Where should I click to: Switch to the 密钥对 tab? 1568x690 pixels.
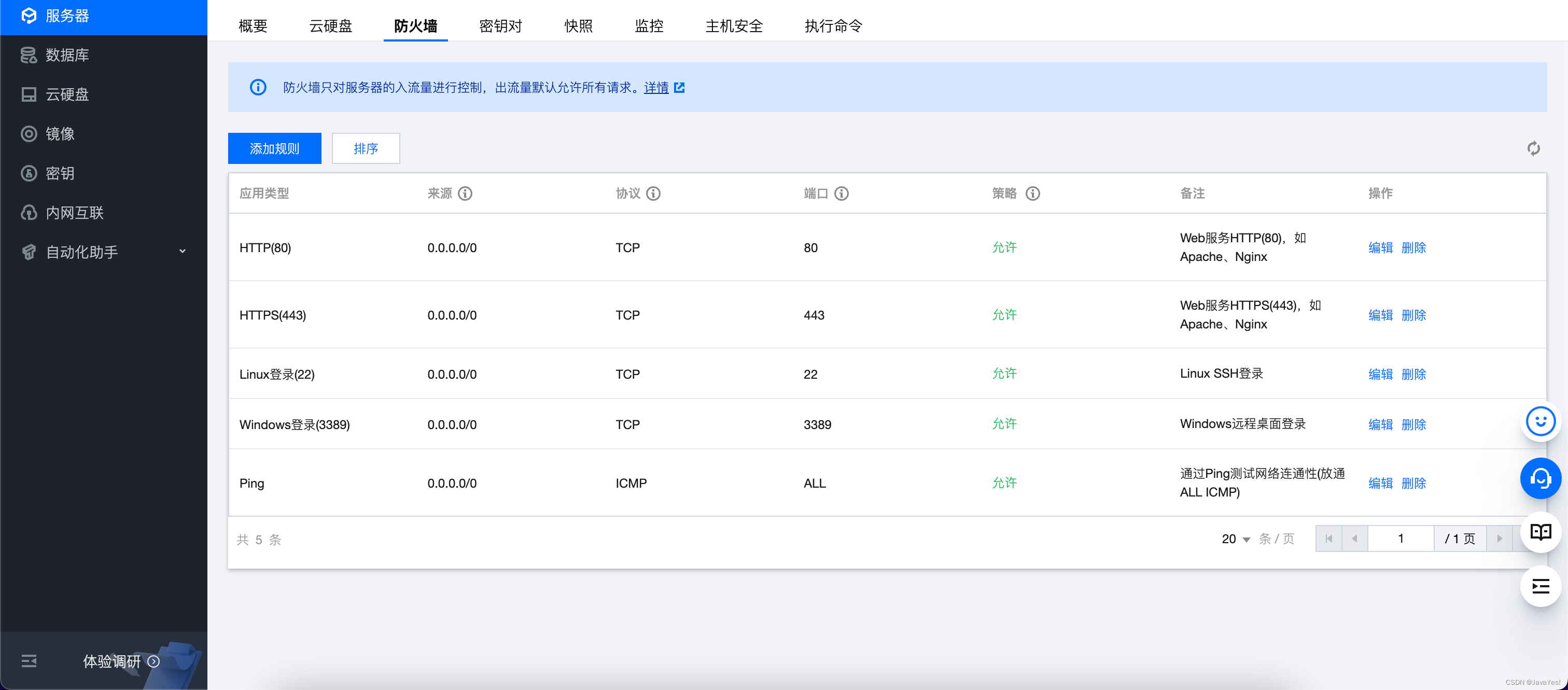click(x=500, y=25)
